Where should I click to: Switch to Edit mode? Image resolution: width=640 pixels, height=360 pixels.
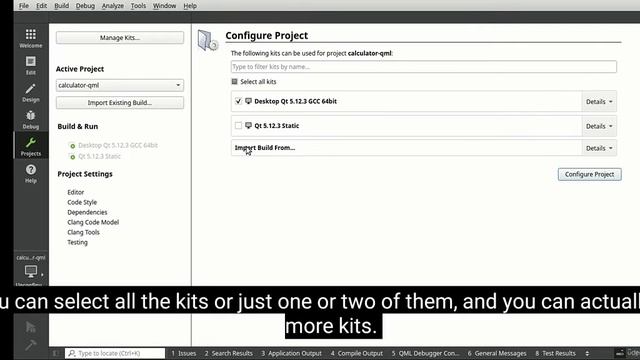(x=31, y=65)
